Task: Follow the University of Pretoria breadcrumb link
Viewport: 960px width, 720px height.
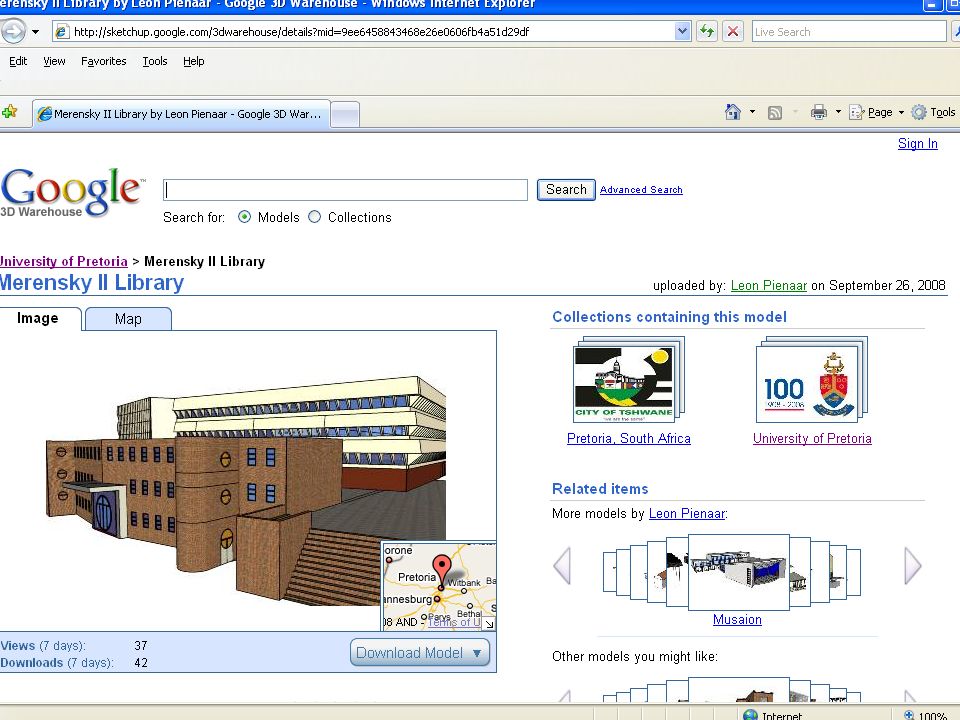Action: [64, 261]
